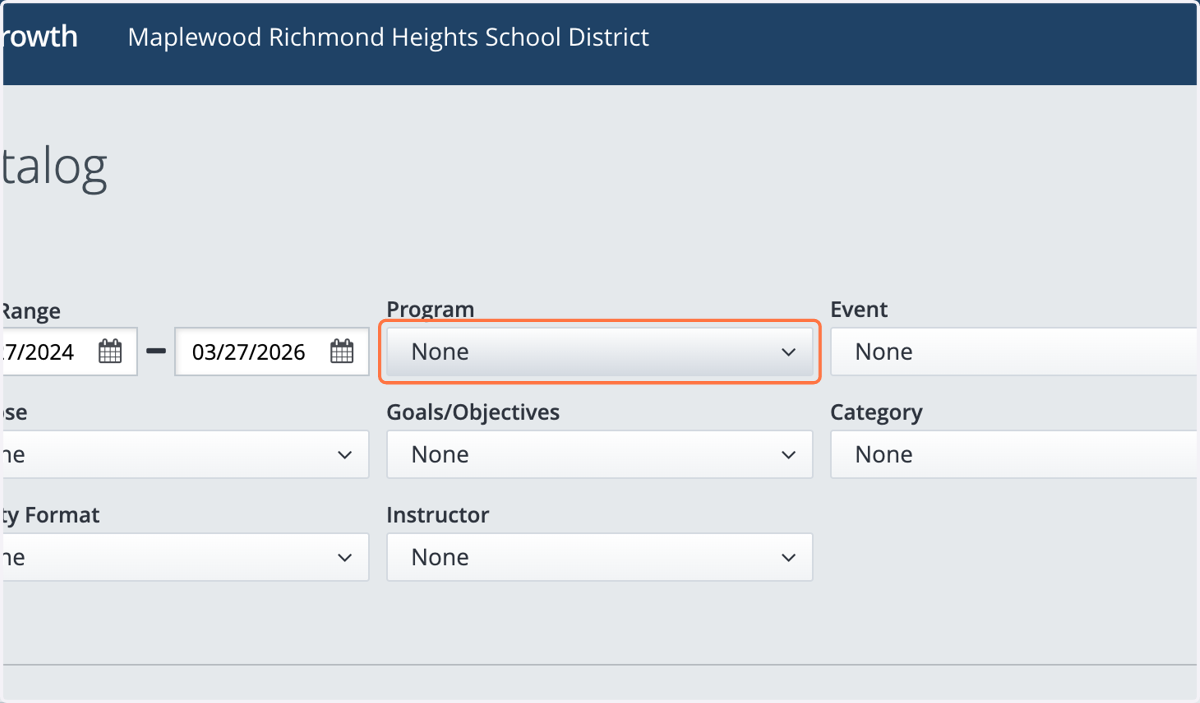Open the Format dropdown beside Instructor
Image resolution: width=1200 pixels, height=703 pixels.
click(185, 557)
